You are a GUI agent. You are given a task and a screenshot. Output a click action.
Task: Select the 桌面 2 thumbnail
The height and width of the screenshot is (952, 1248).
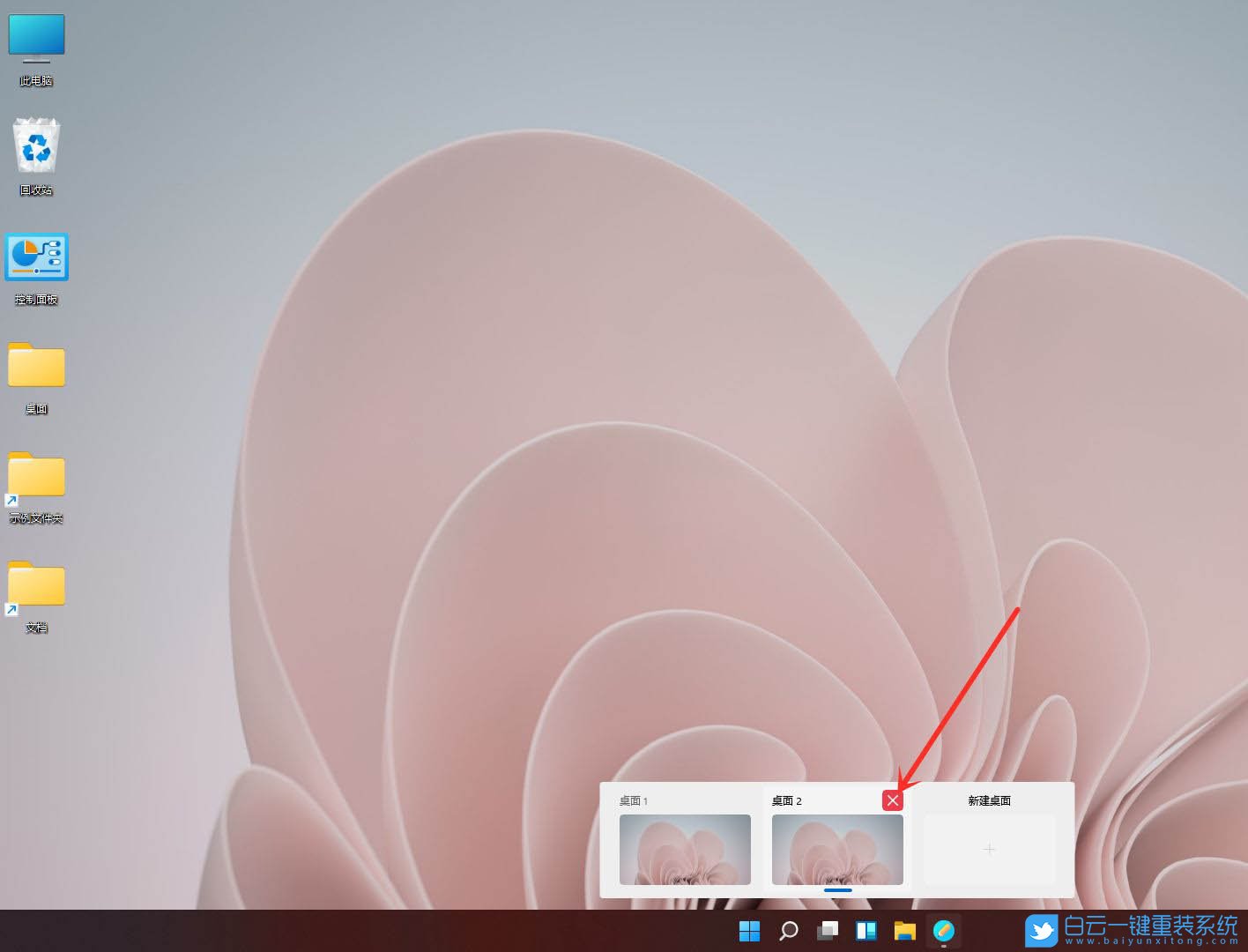(x=836, y=850)
